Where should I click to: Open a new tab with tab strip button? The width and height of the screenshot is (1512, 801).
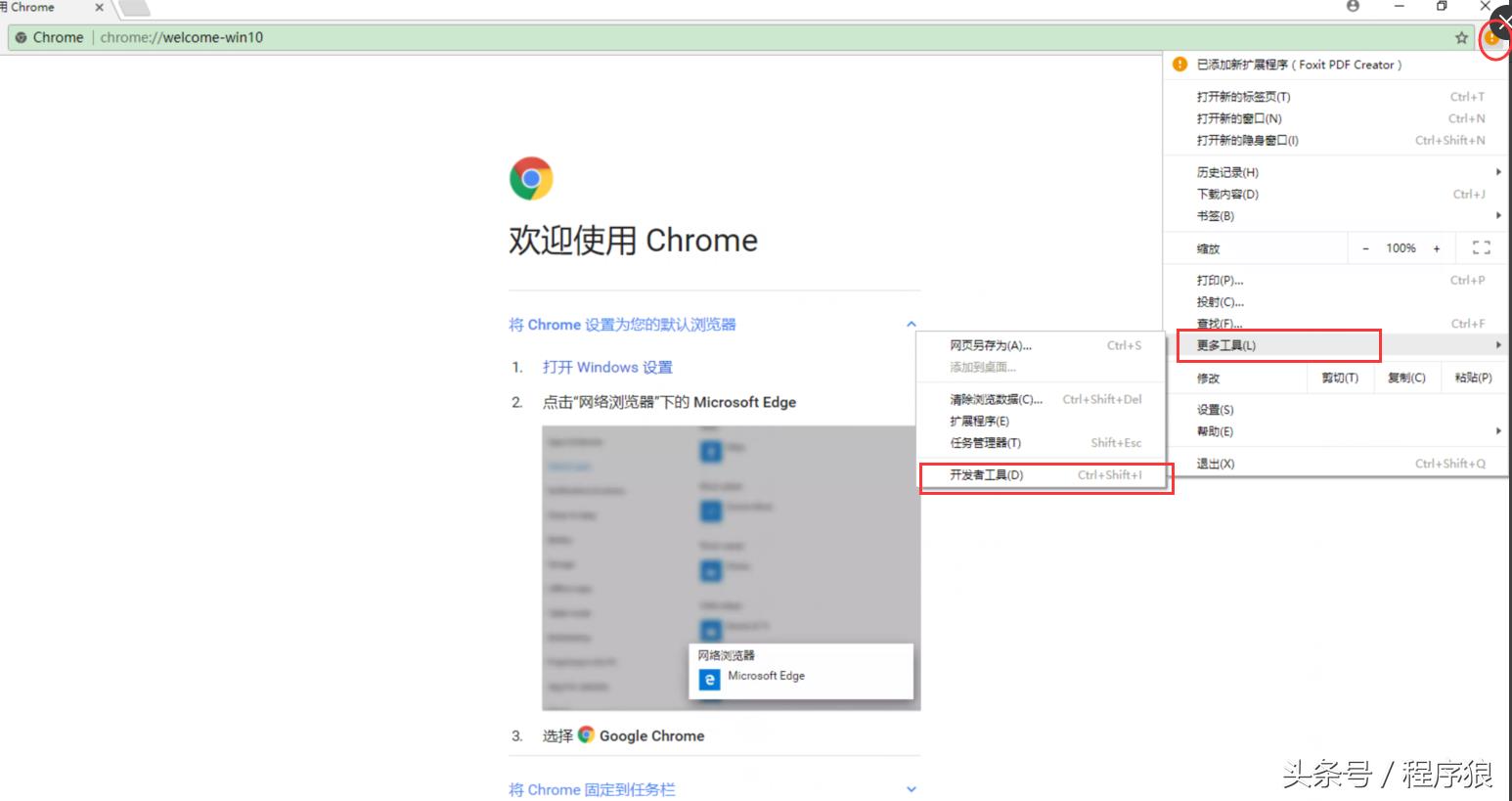pos(133,9)
